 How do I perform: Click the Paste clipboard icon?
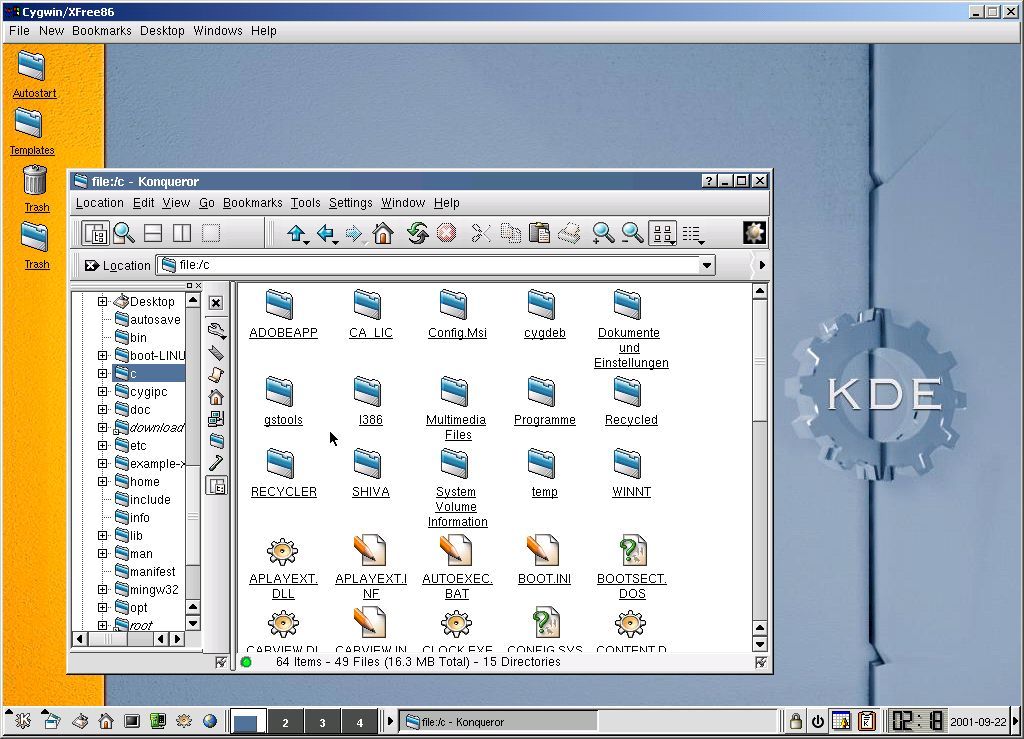coord(539,234)
